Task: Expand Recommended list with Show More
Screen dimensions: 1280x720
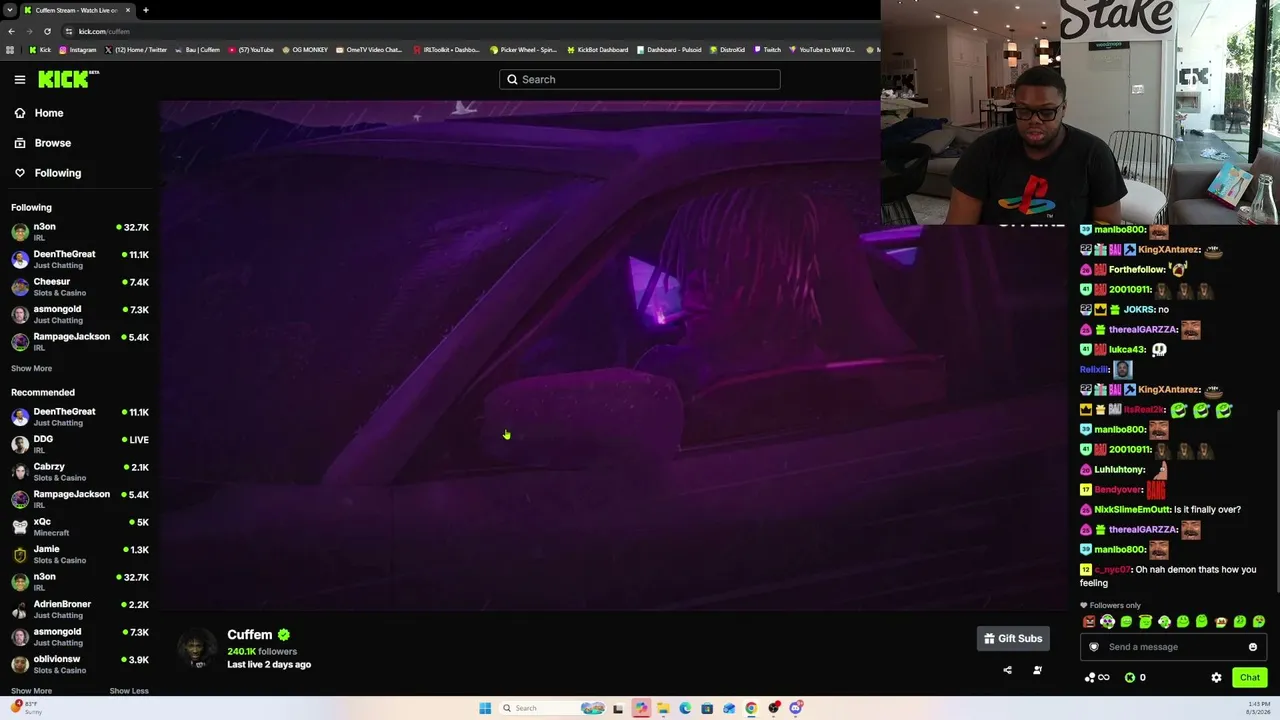Action: (31, 691)
